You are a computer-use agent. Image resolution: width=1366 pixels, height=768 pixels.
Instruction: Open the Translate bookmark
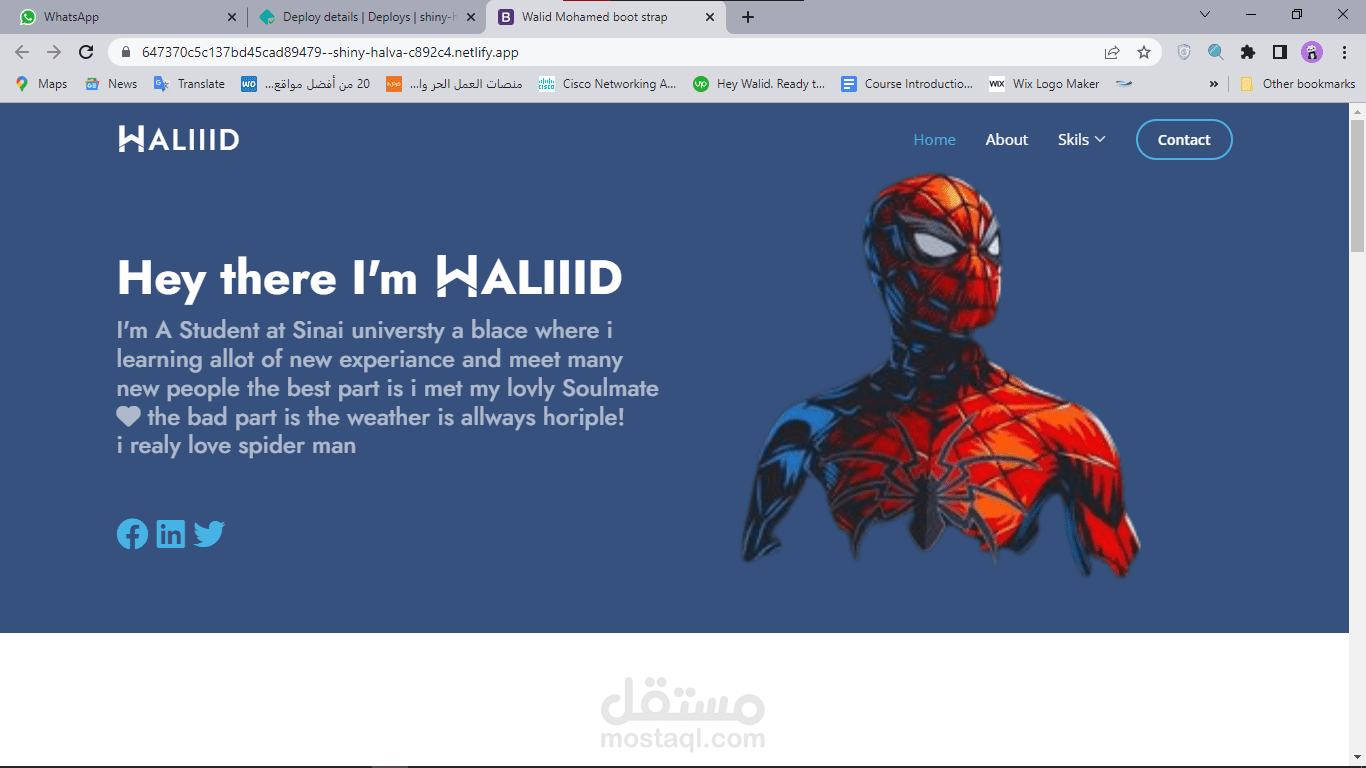click(x=189, y=84)
